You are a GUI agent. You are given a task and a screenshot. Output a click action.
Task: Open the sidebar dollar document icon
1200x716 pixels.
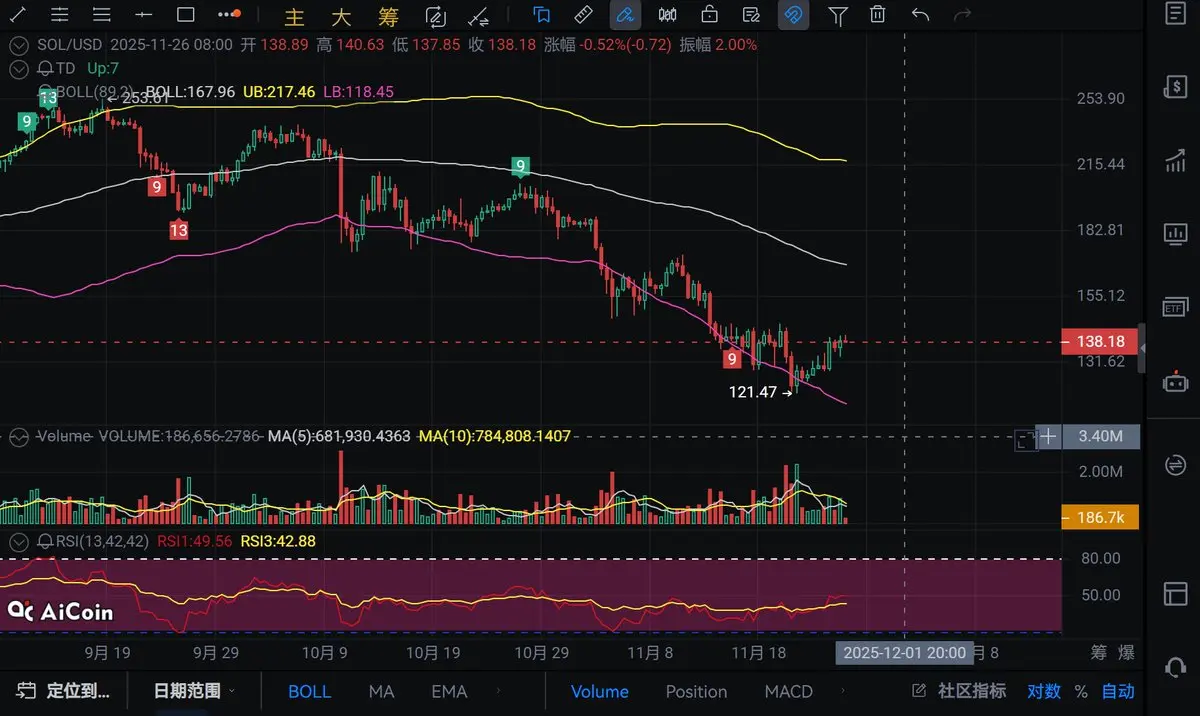[1175, 87]
